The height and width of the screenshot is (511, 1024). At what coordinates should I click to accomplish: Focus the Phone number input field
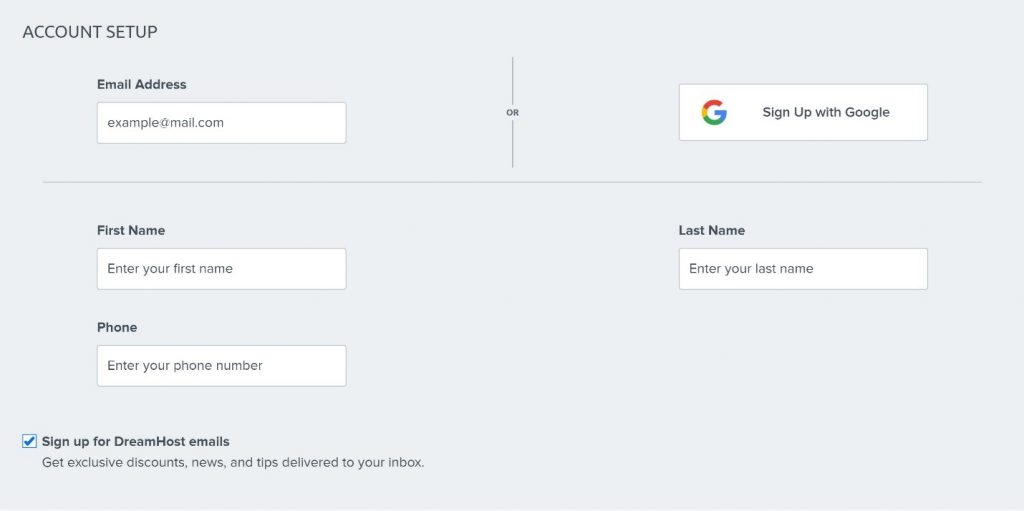[221, 365]
